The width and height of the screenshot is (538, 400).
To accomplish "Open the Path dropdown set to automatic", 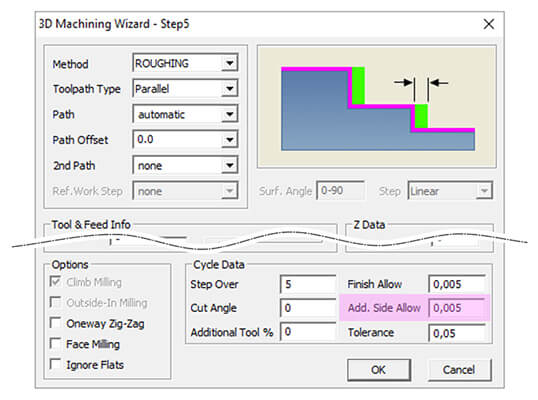I will click(185, 114).
